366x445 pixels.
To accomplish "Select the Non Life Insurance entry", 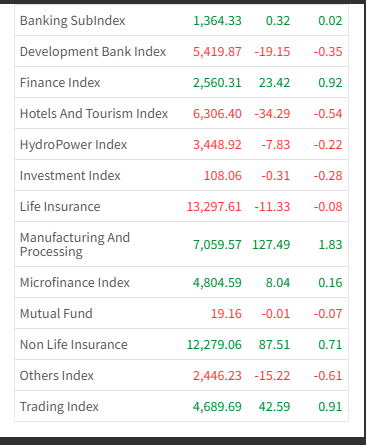I will pyautogui.click(x=74, y=345).
